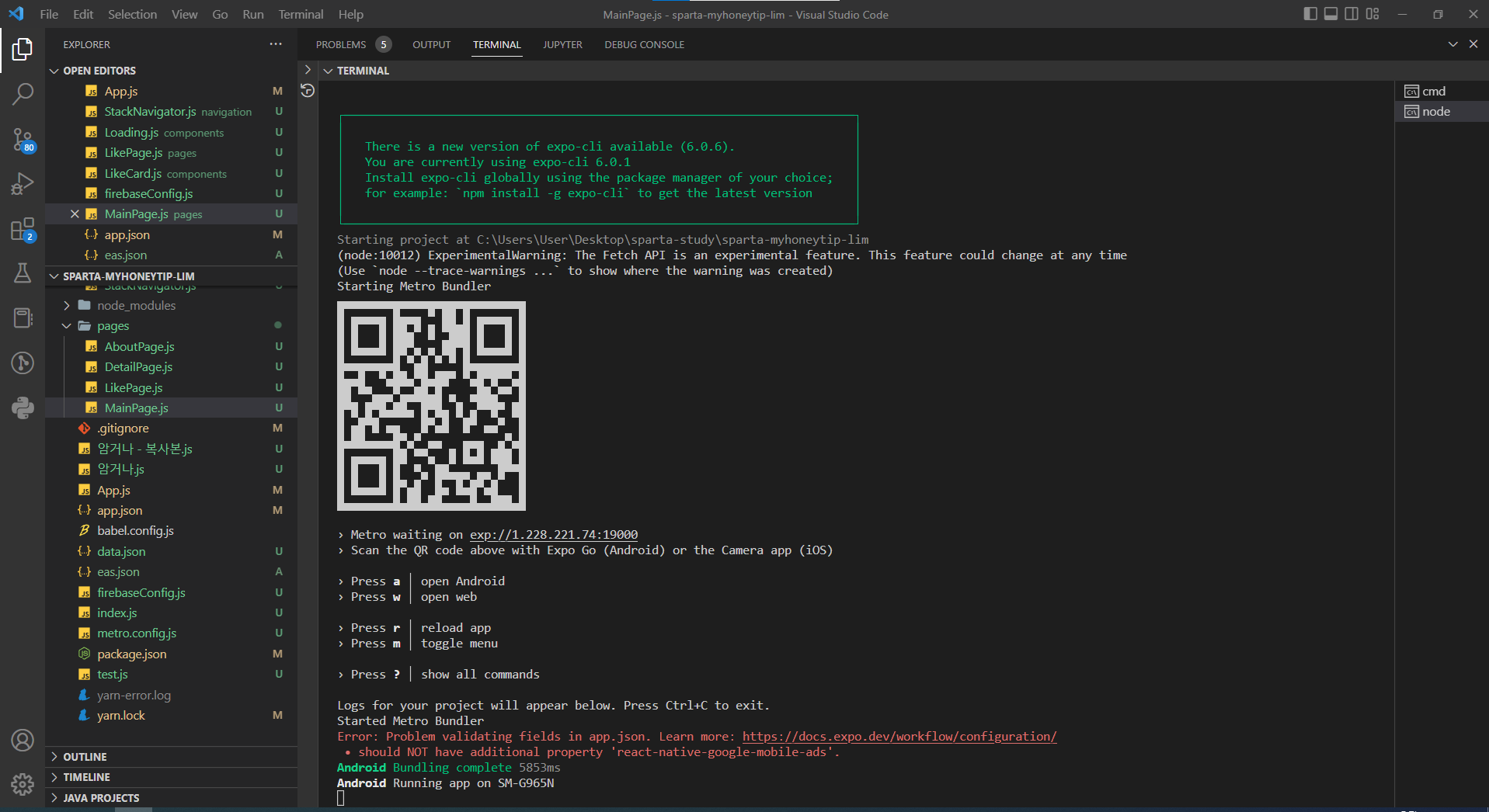Close MainPage.js in open editors
The image size is (1489, 812).
pyautogui.click(x=75, y=214)
